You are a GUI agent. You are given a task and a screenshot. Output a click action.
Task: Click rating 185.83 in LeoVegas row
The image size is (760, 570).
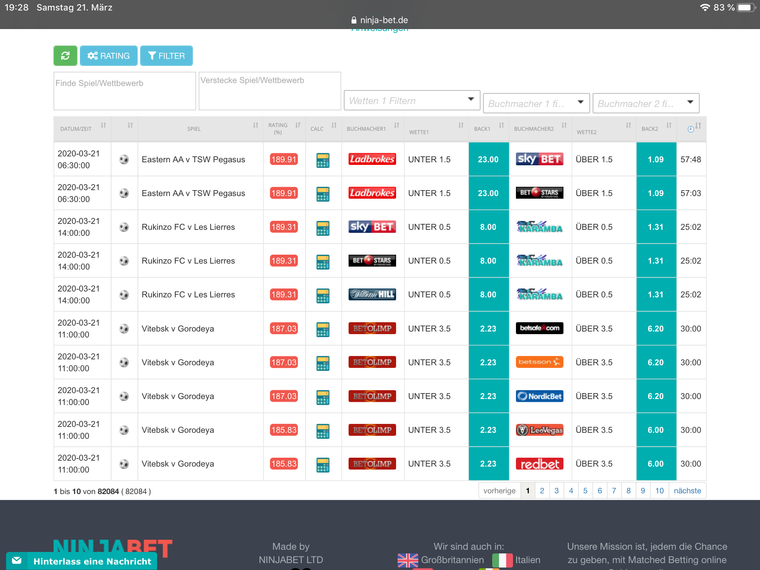pos(284,430)
